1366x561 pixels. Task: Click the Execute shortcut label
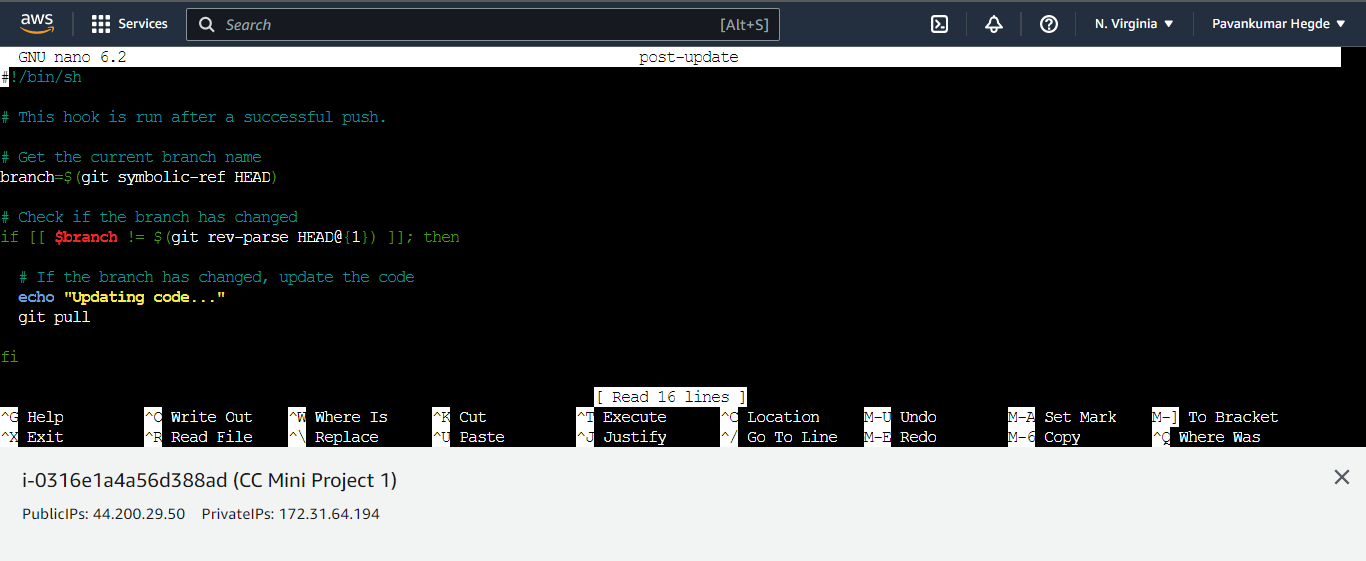(635, 417)
